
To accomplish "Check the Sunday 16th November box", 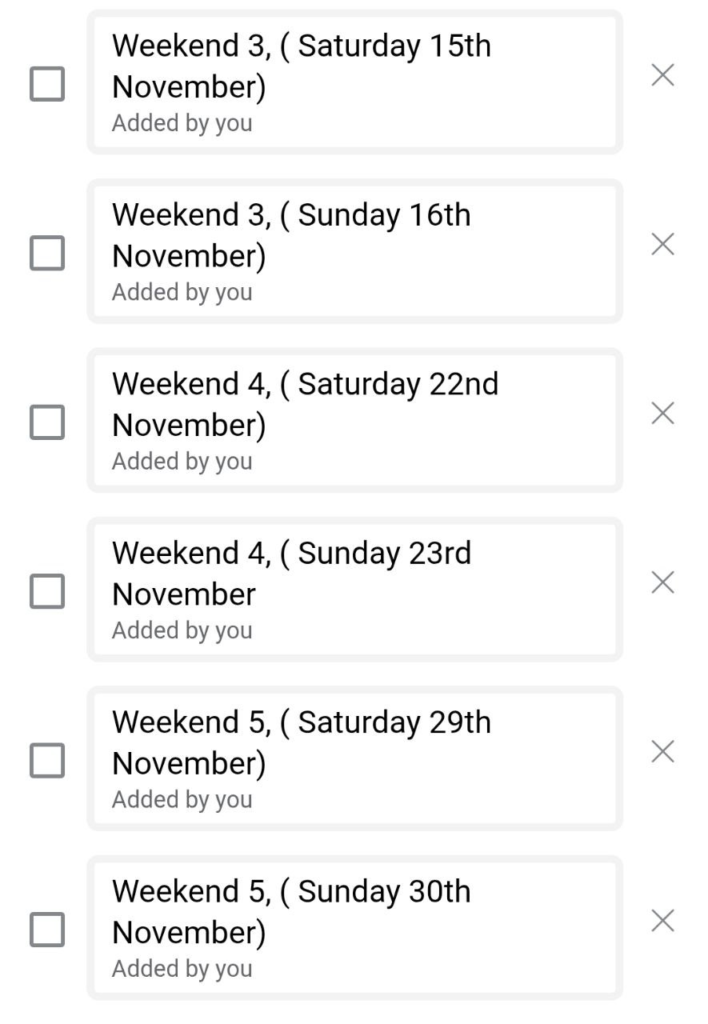I will coord(47,253).
